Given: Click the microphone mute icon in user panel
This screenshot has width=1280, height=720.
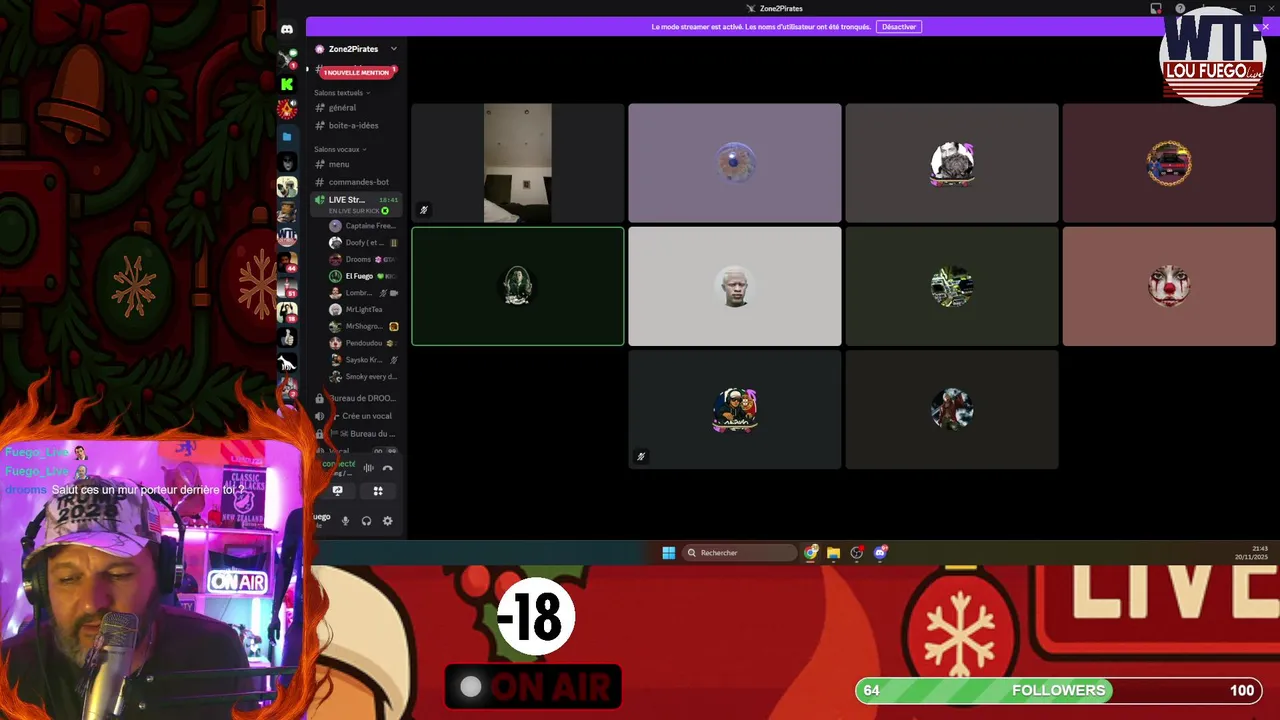Looking at the screenshot, I should click(345, 521).
